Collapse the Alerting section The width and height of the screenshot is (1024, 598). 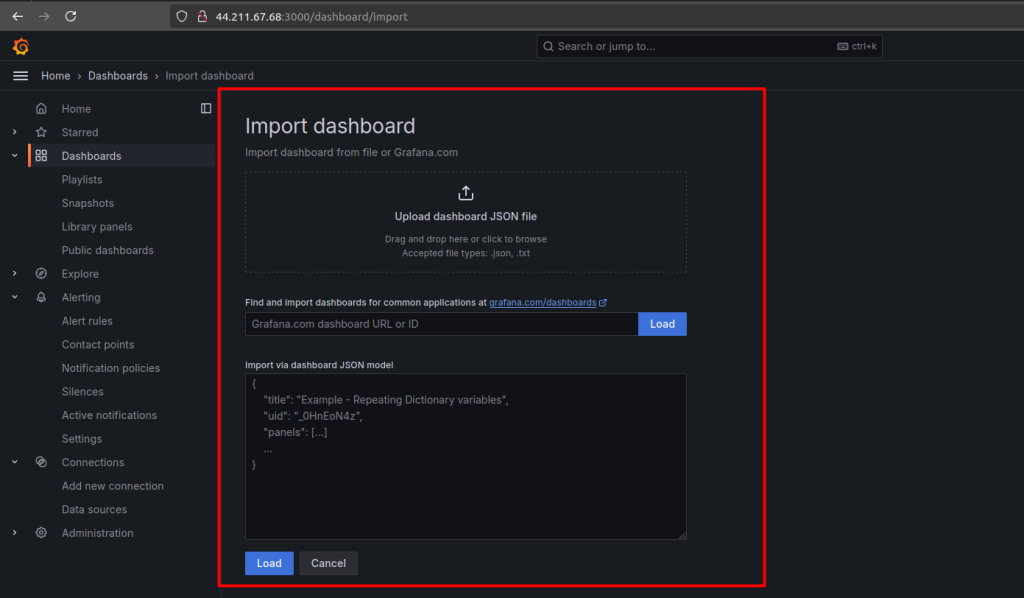pyautogui.click(x=13, y=297)
